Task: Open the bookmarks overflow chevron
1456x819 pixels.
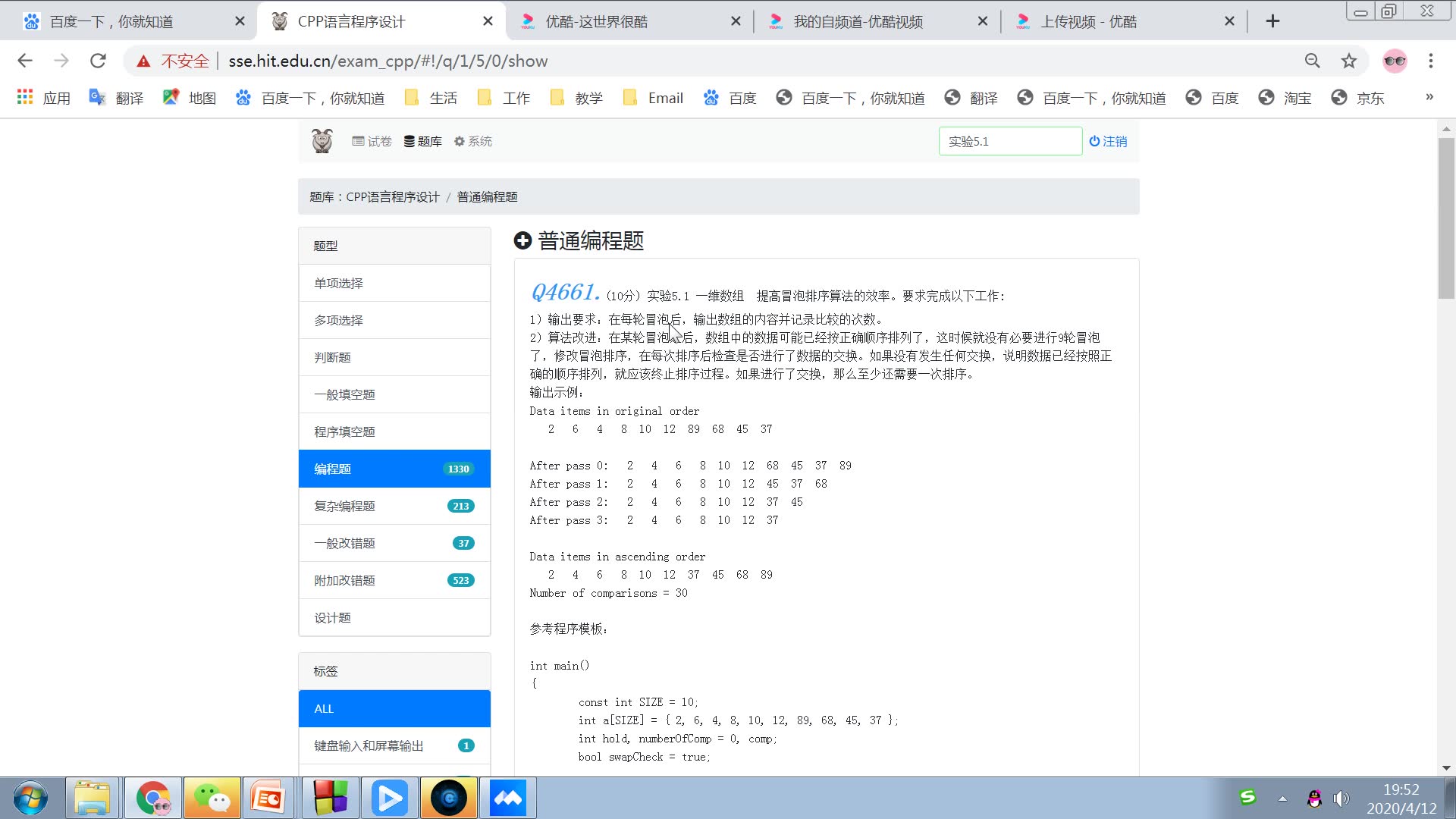Action: click(x=1430, y=97)
